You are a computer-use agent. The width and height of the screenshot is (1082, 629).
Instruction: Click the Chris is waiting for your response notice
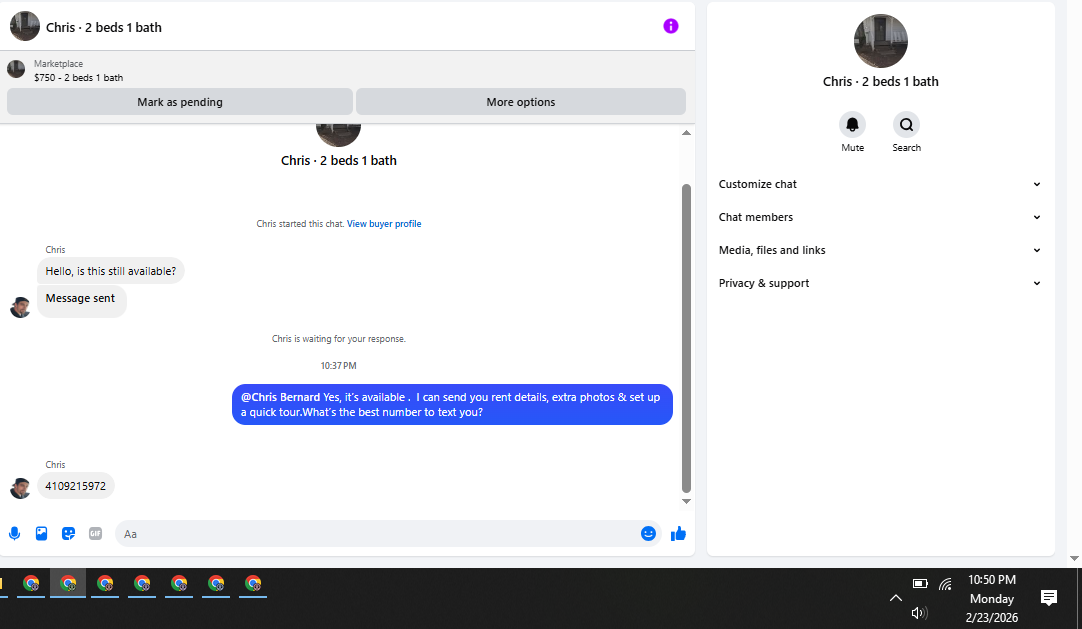point(338,339)
